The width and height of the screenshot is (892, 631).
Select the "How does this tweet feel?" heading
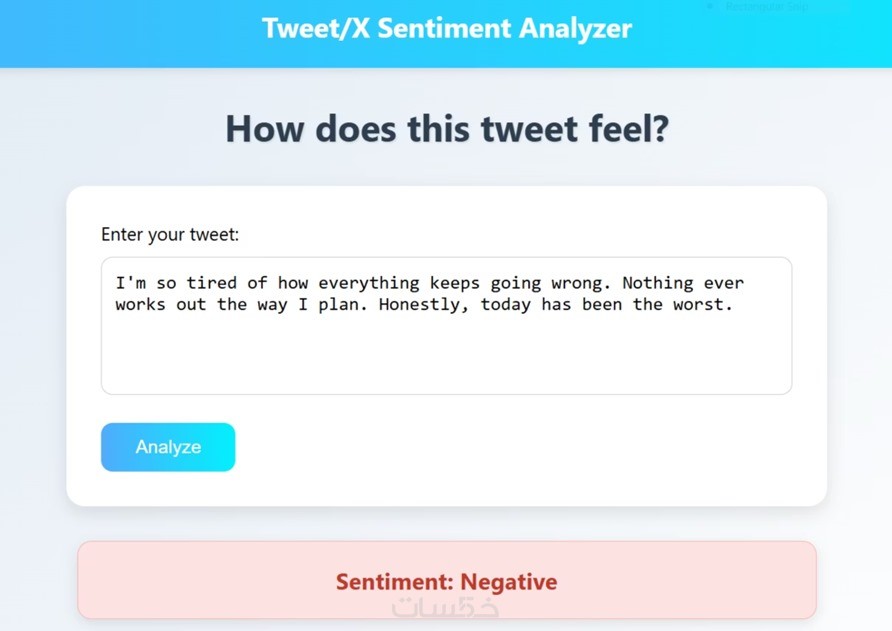coord(446,130)
